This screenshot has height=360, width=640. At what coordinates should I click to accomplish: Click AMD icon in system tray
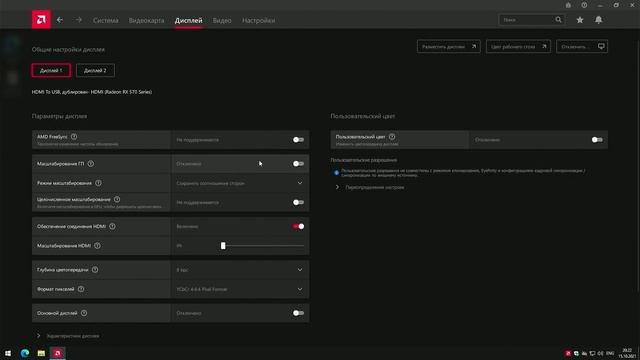tap(568, 353)
